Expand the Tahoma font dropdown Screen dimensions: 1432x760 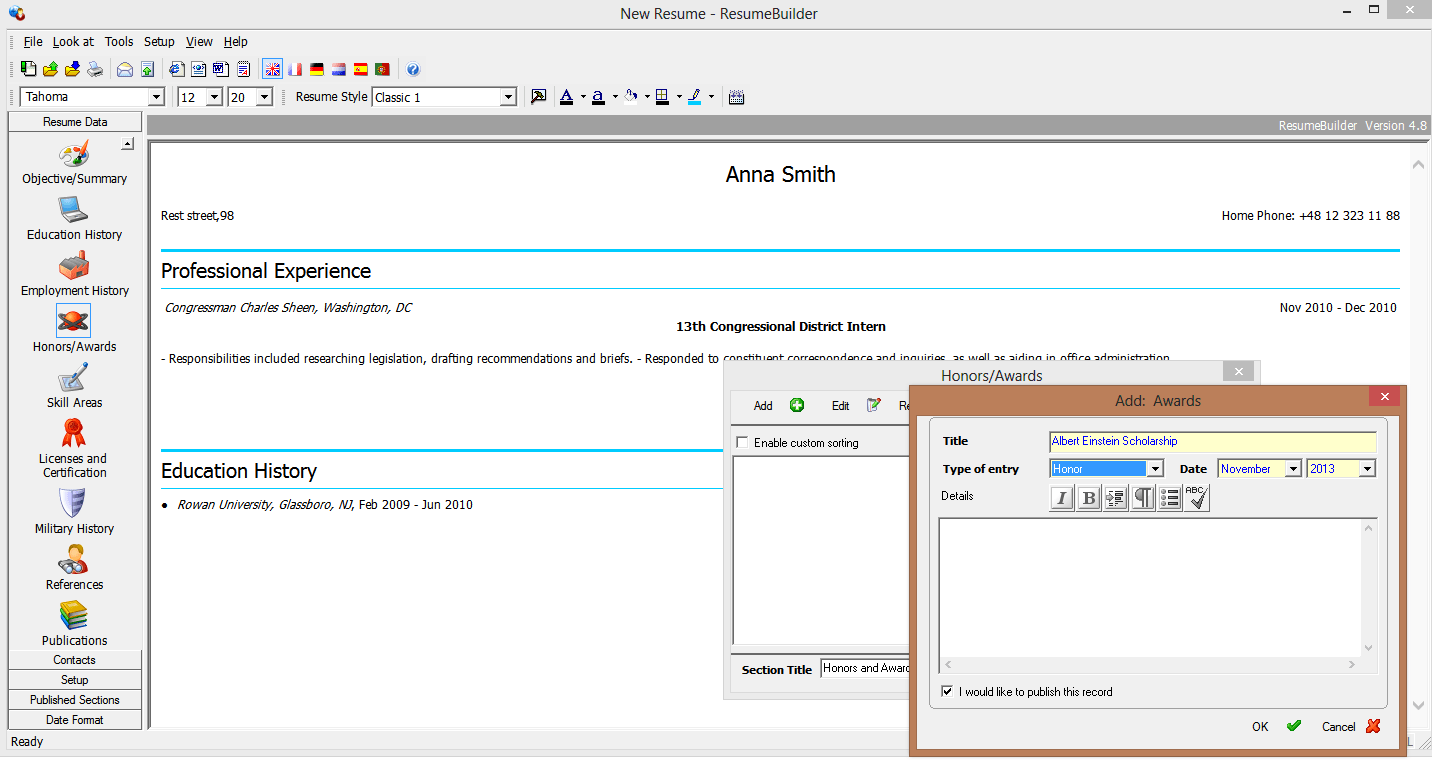coord(156,97)
